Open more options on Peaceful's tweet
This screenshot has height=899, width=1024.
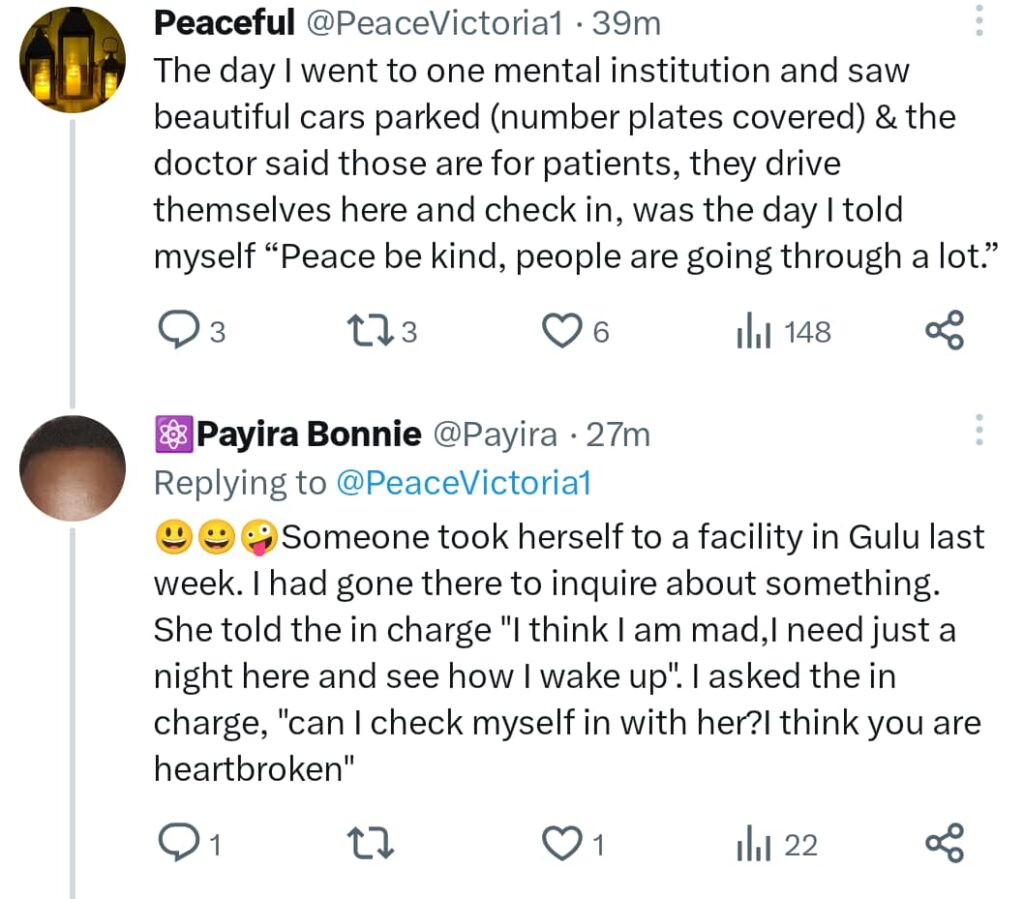click(x=979, y=20)
